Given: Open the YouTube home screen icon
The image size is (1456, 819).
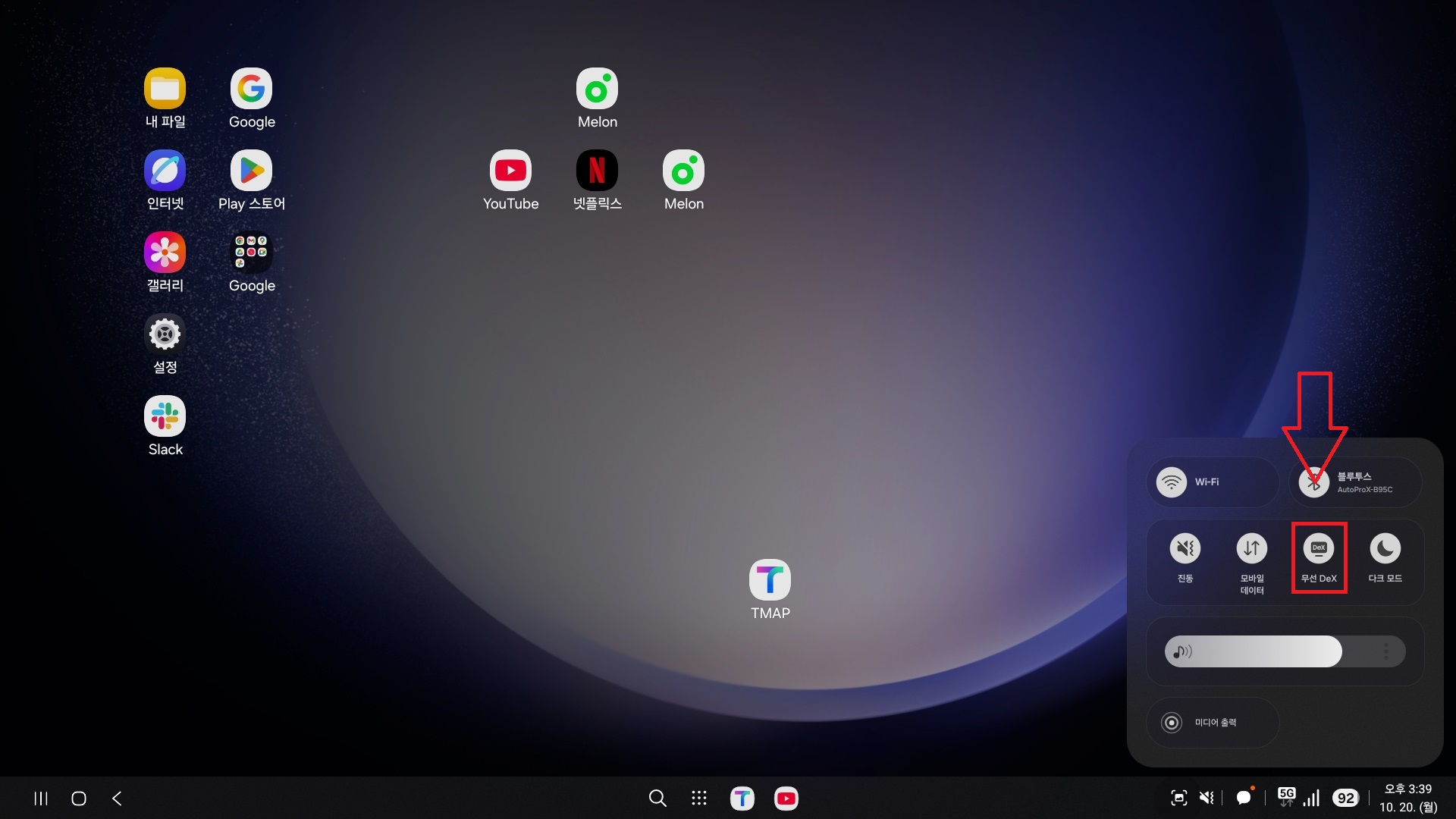Looking at the screenshot, I should 510,171.
